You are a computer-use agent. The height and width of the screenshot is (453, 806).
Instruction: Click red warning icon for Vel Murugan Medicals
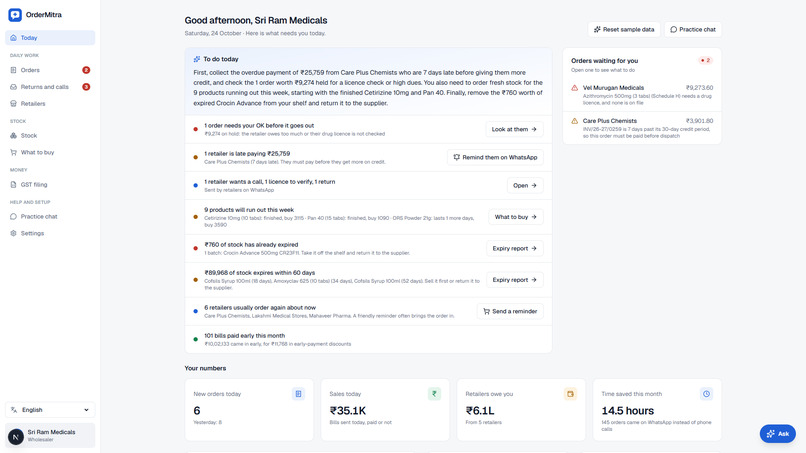575,88
